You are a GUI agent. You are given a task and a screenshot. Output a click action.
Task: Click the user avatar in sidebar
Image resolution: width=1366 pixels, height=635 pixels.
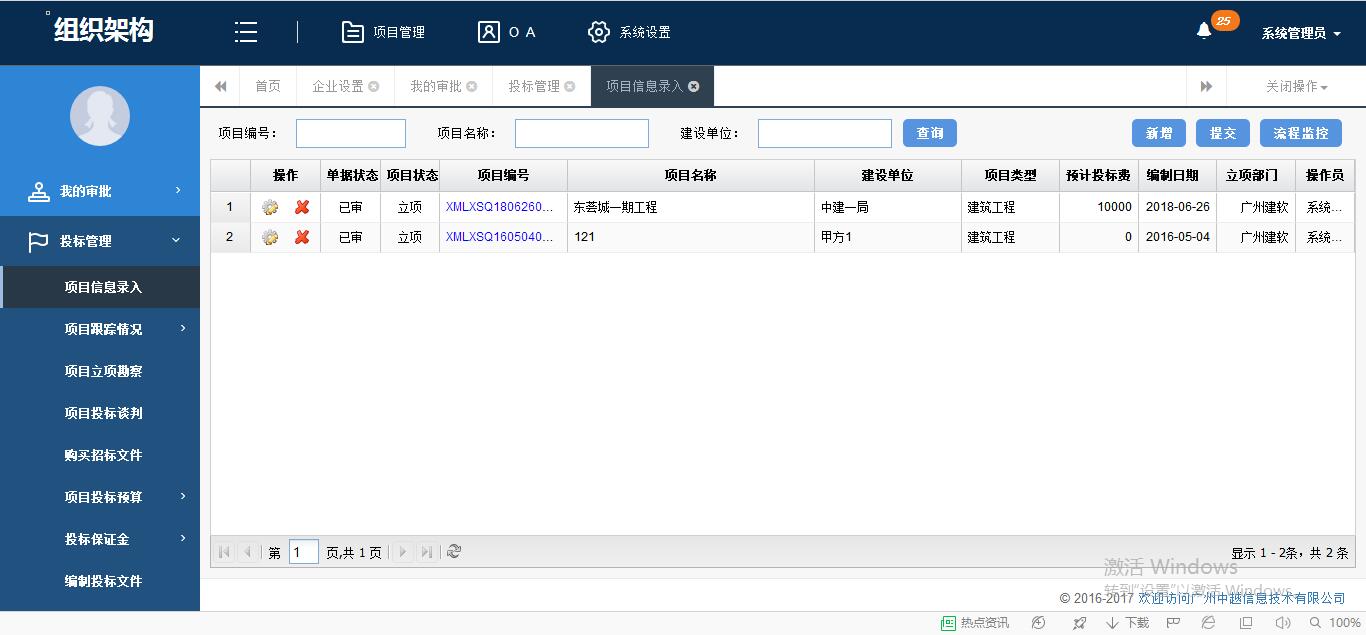[x=100, y=116]
